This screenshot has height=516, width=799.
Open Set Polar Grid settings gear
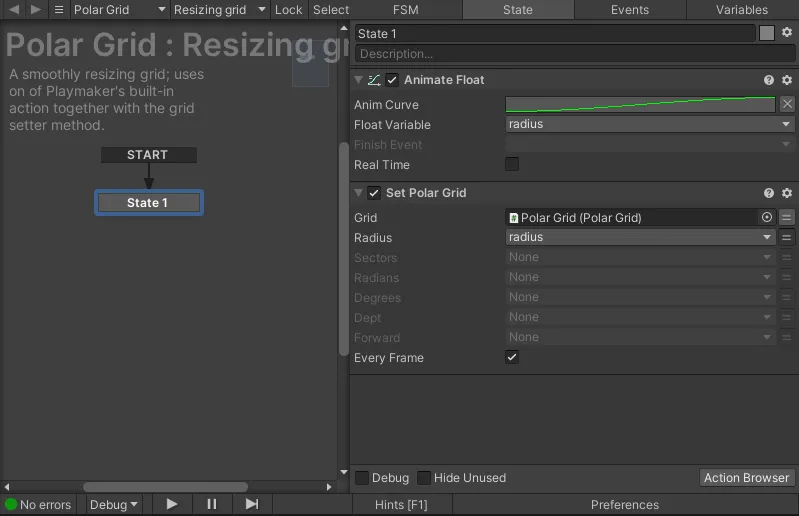point(787,193)
